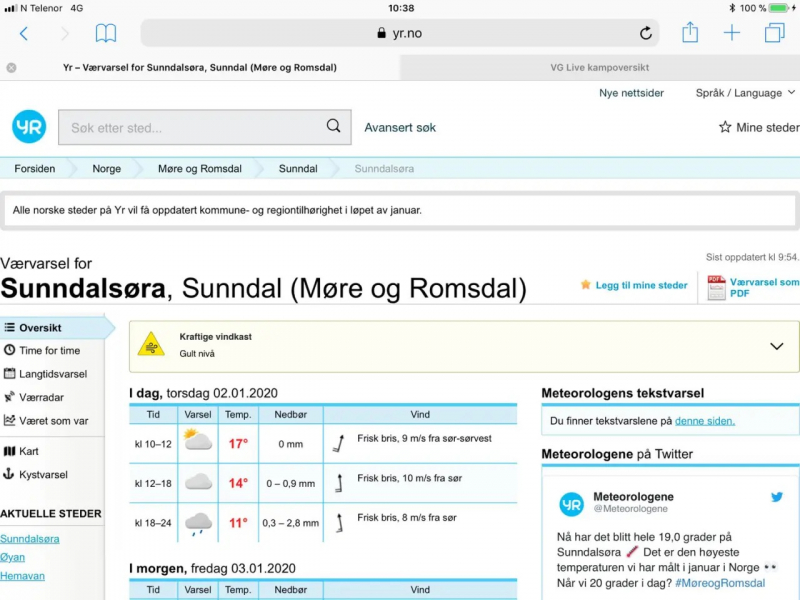Tap the Safari back arrow
800x600 pixels.
pos(24,33)
